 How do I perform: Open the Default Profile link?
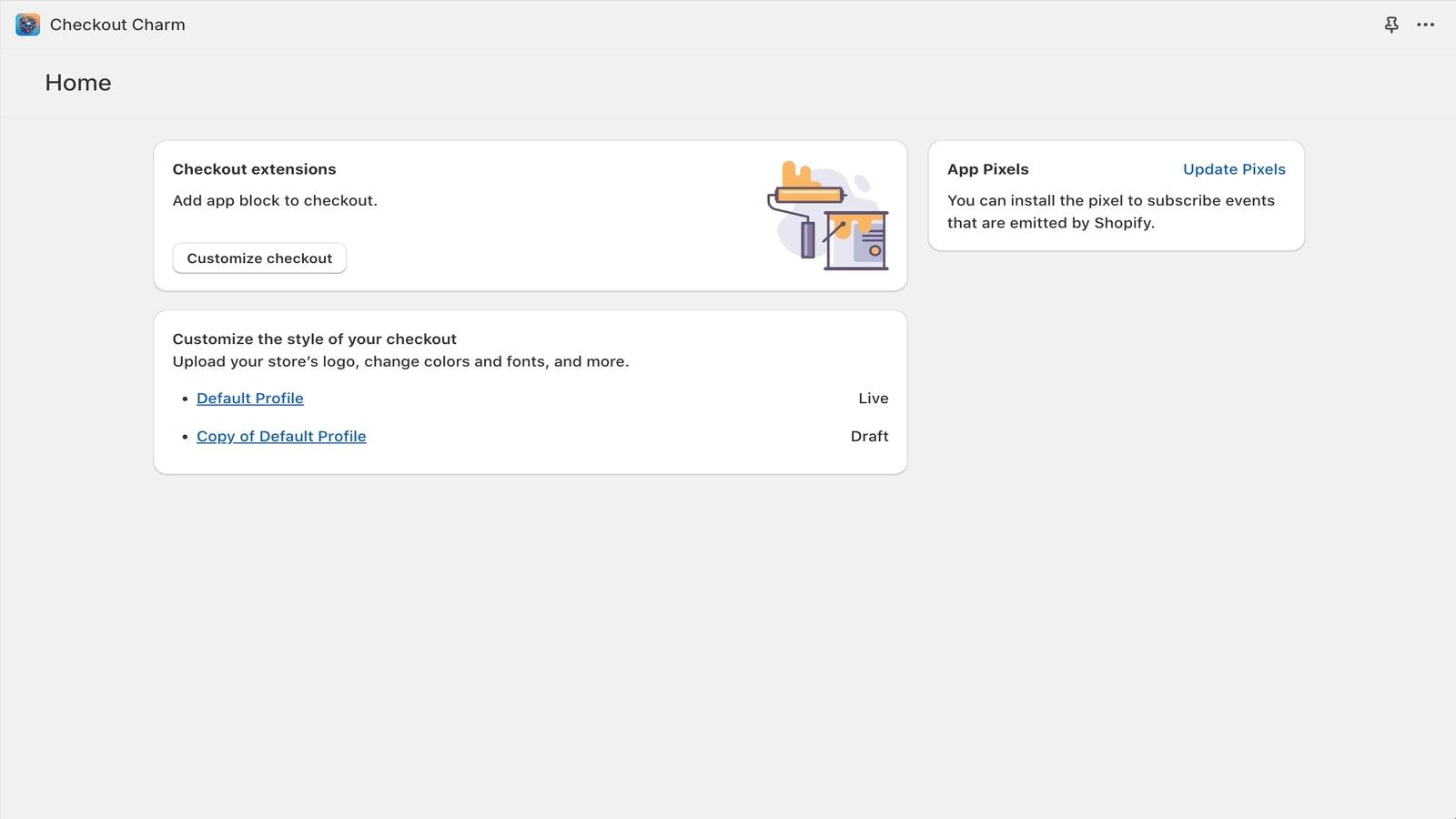249,398
